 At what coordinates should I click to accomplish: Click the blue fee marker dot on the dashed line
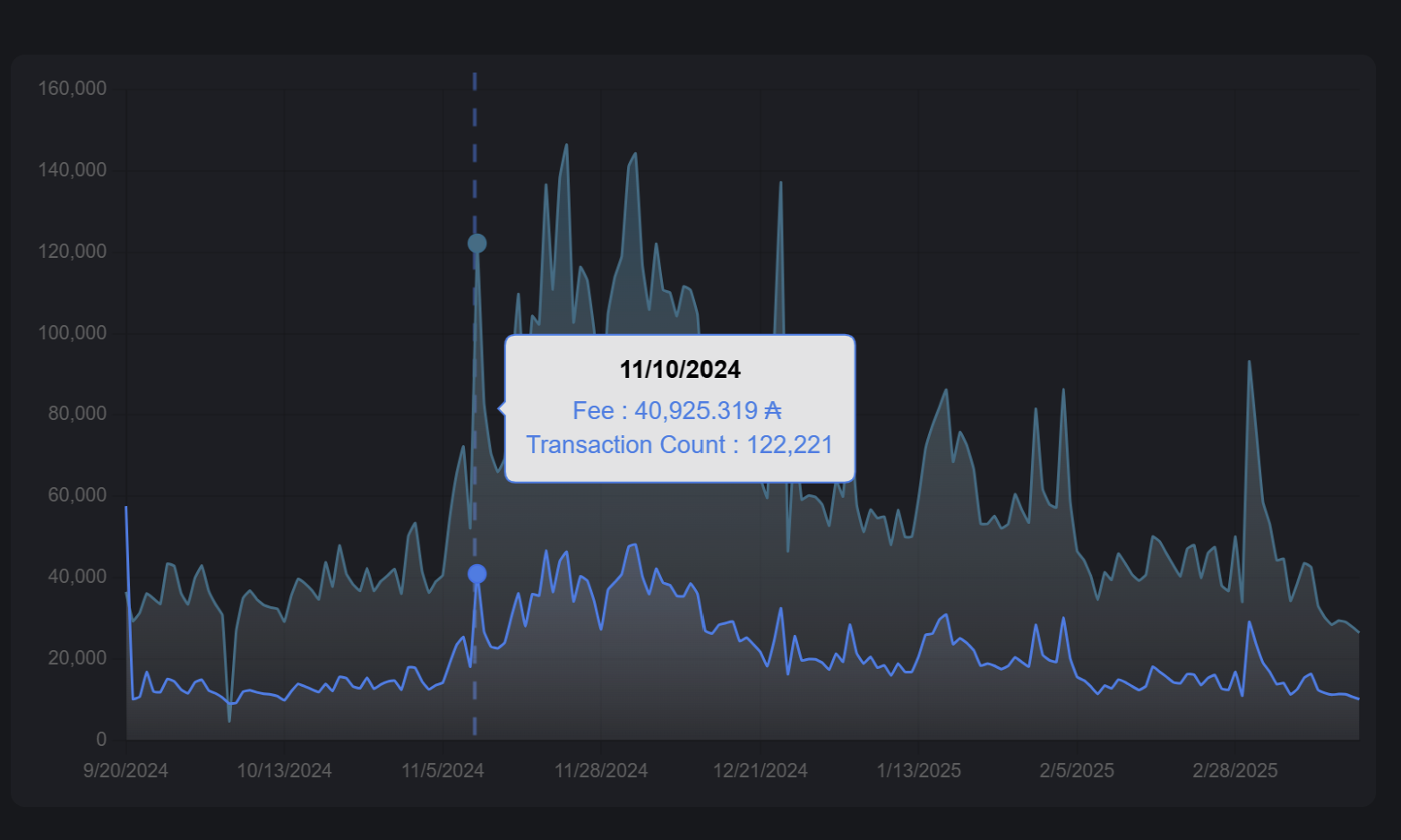click(477, 574)
